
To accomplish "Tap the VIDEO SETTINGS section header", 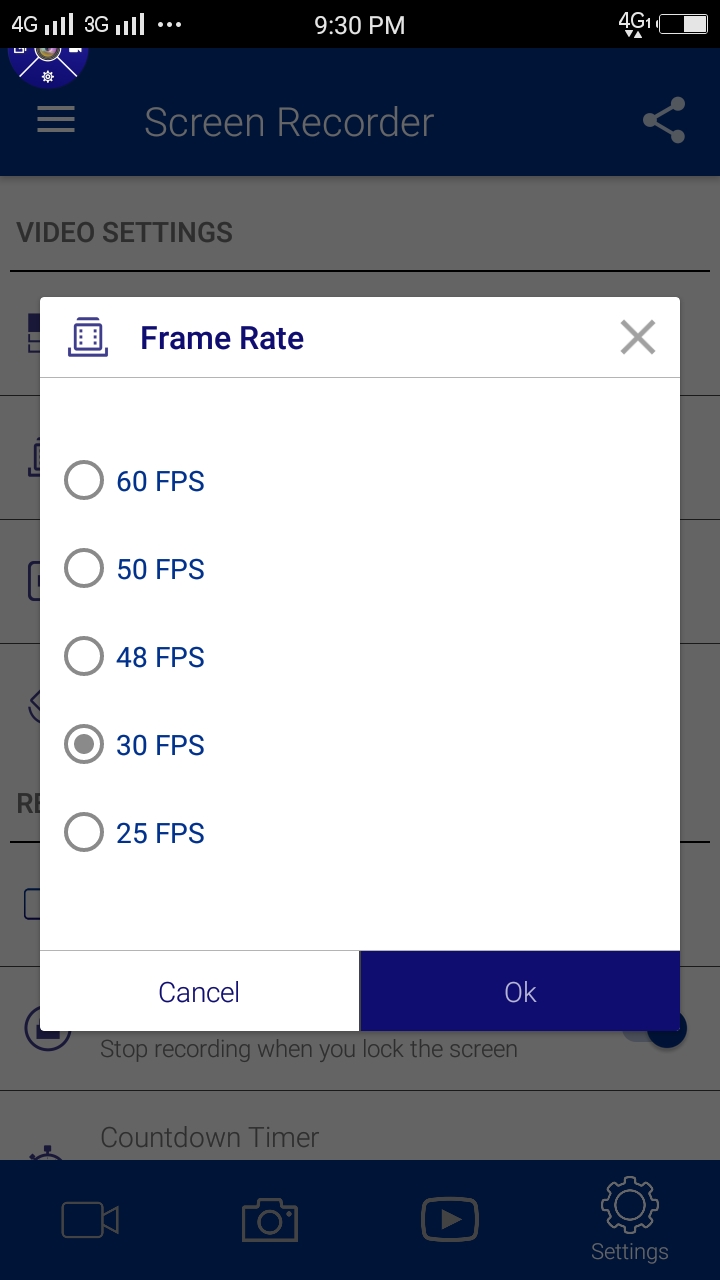I will (x=125, y=233).
